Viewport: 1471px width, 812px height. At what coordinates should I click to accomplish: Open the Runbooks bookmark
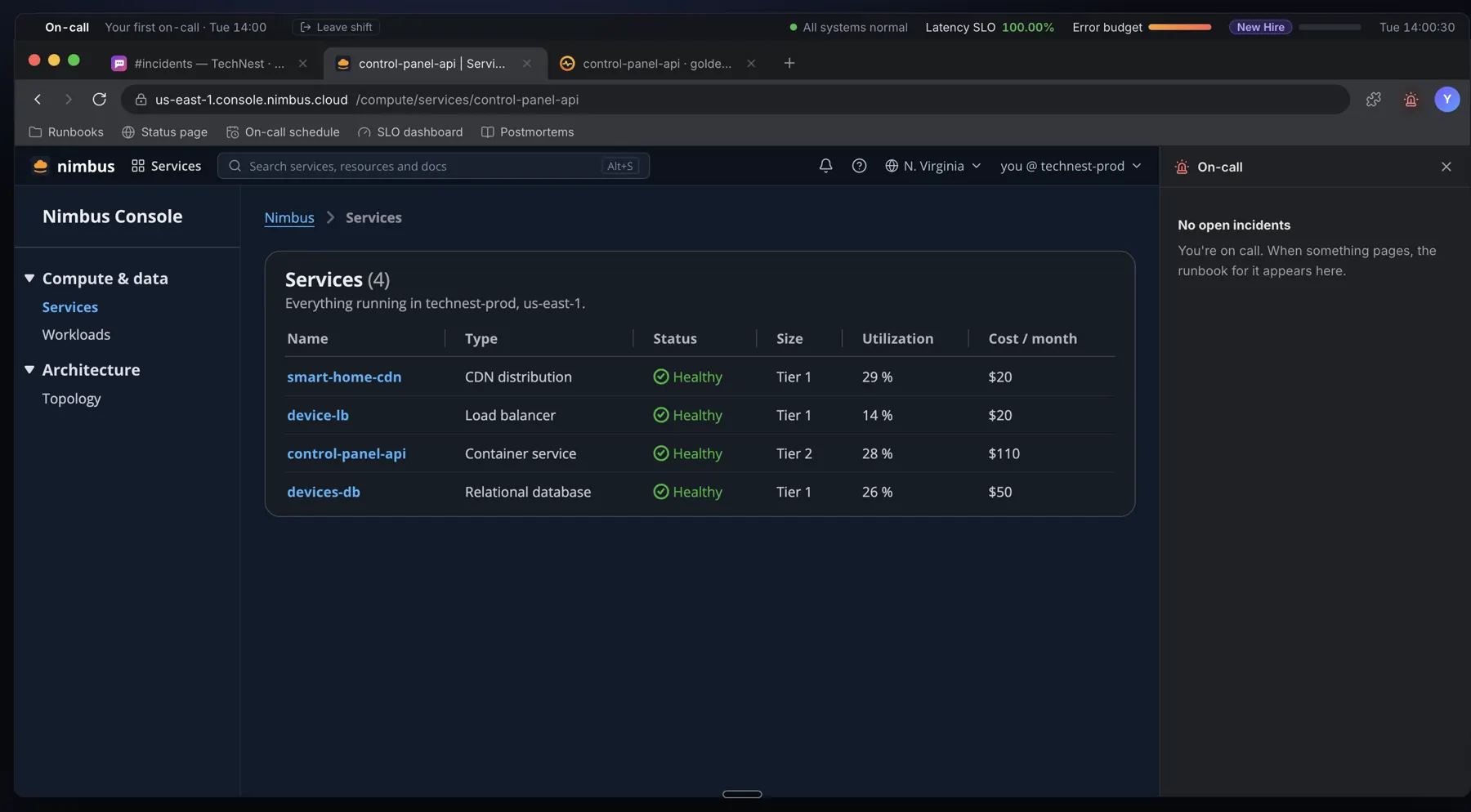click(x=66, y=132)
